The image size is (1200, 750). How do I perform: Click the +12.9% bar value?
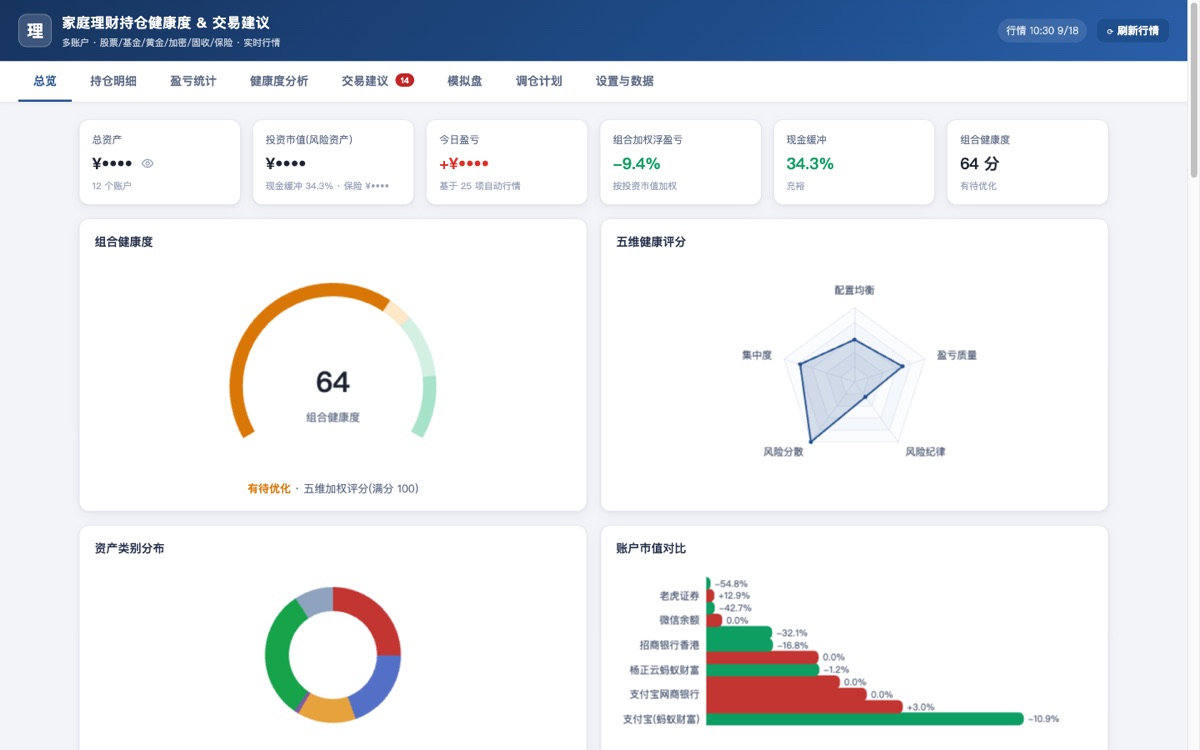point(734,596)
